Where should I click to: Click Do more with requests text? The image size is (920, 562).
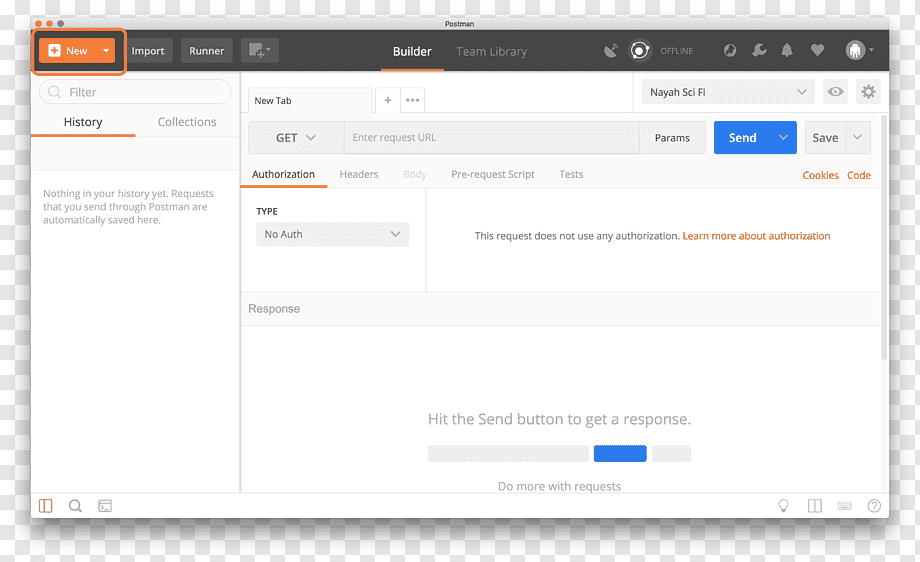pos(559,486)
